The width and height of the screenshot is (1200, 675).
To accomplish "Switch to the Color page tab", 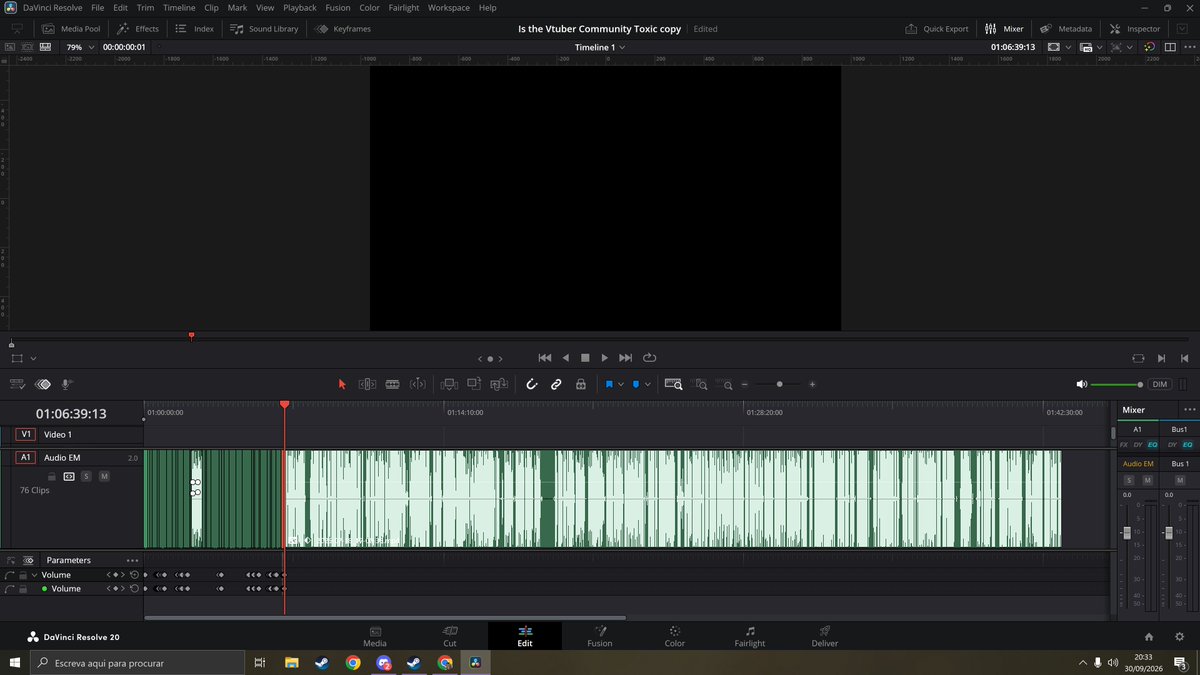I will [675, 636].
